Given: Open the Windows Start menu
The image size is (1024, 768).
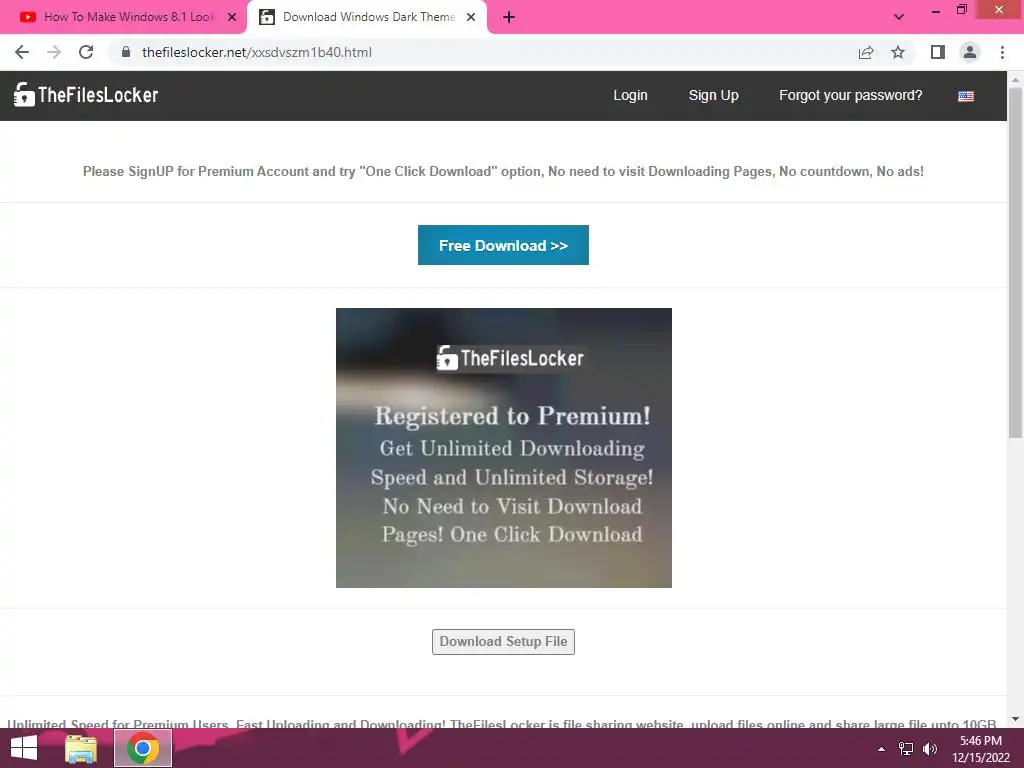Looking at the screenshot, I should [x=24, y=748].
